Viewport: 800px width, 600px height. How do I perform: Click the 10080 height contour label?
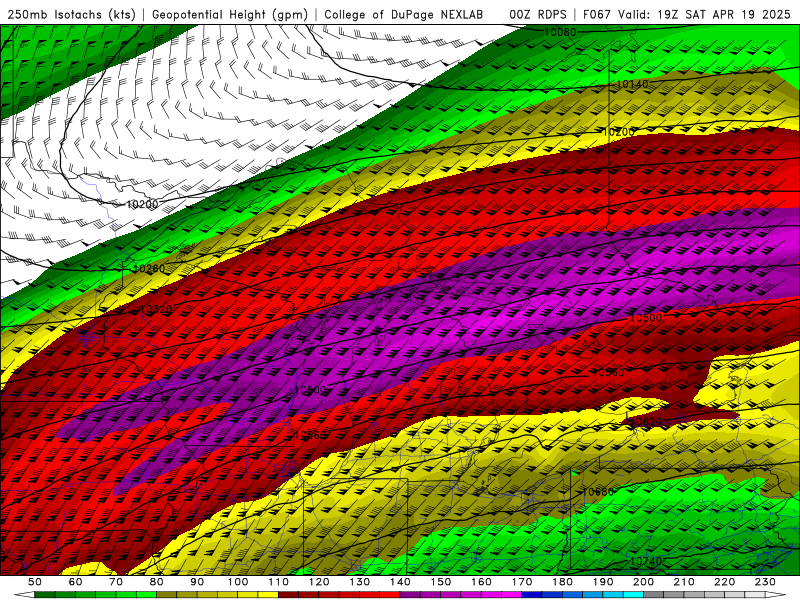[x=560, y=33]
